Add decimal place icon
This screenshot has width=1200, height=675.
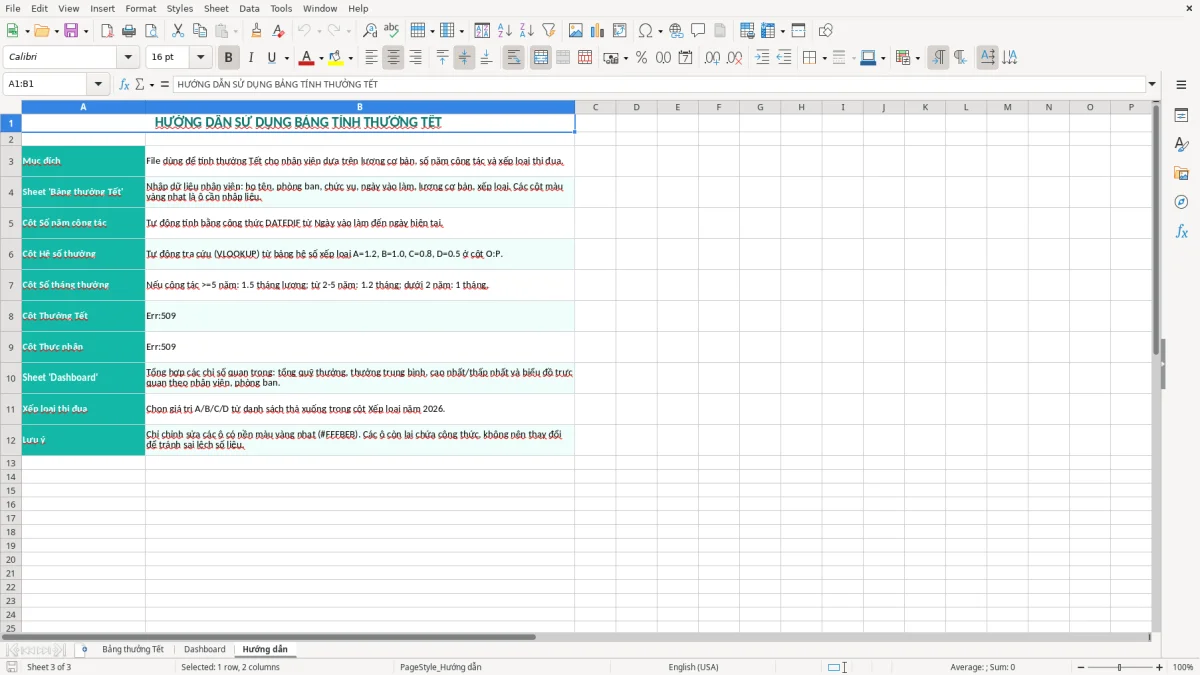point(712,58)
